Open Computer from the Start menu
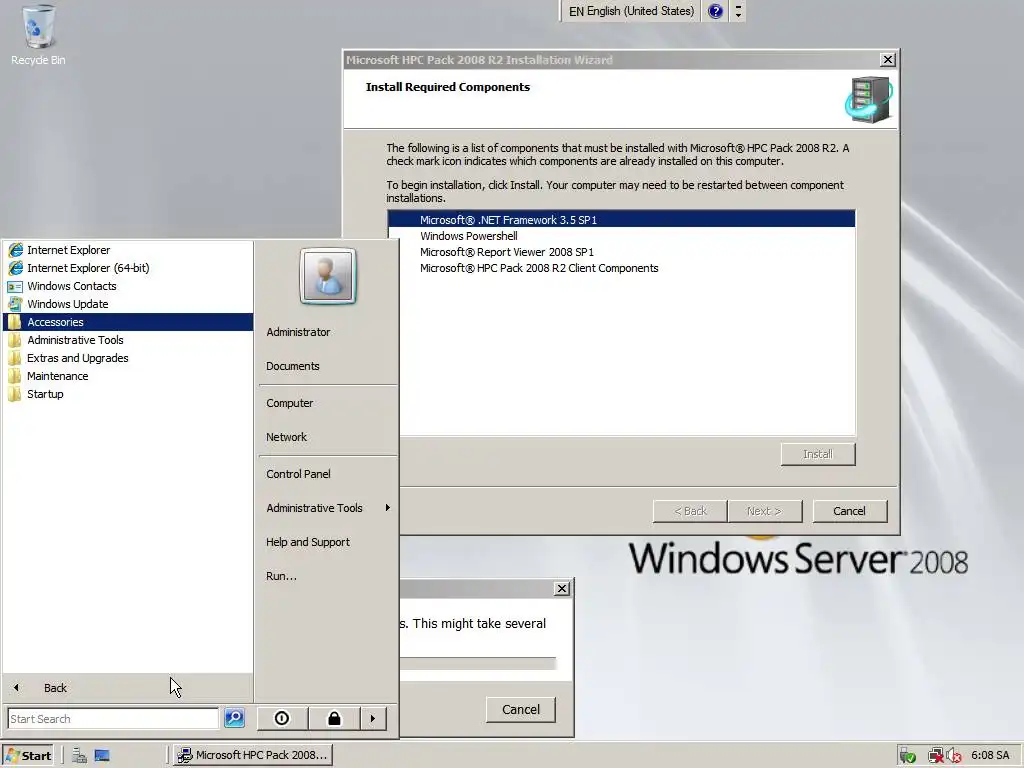The width and height of the screenshot is (1024, 768). pyautogui.click(x=289, y=403)
